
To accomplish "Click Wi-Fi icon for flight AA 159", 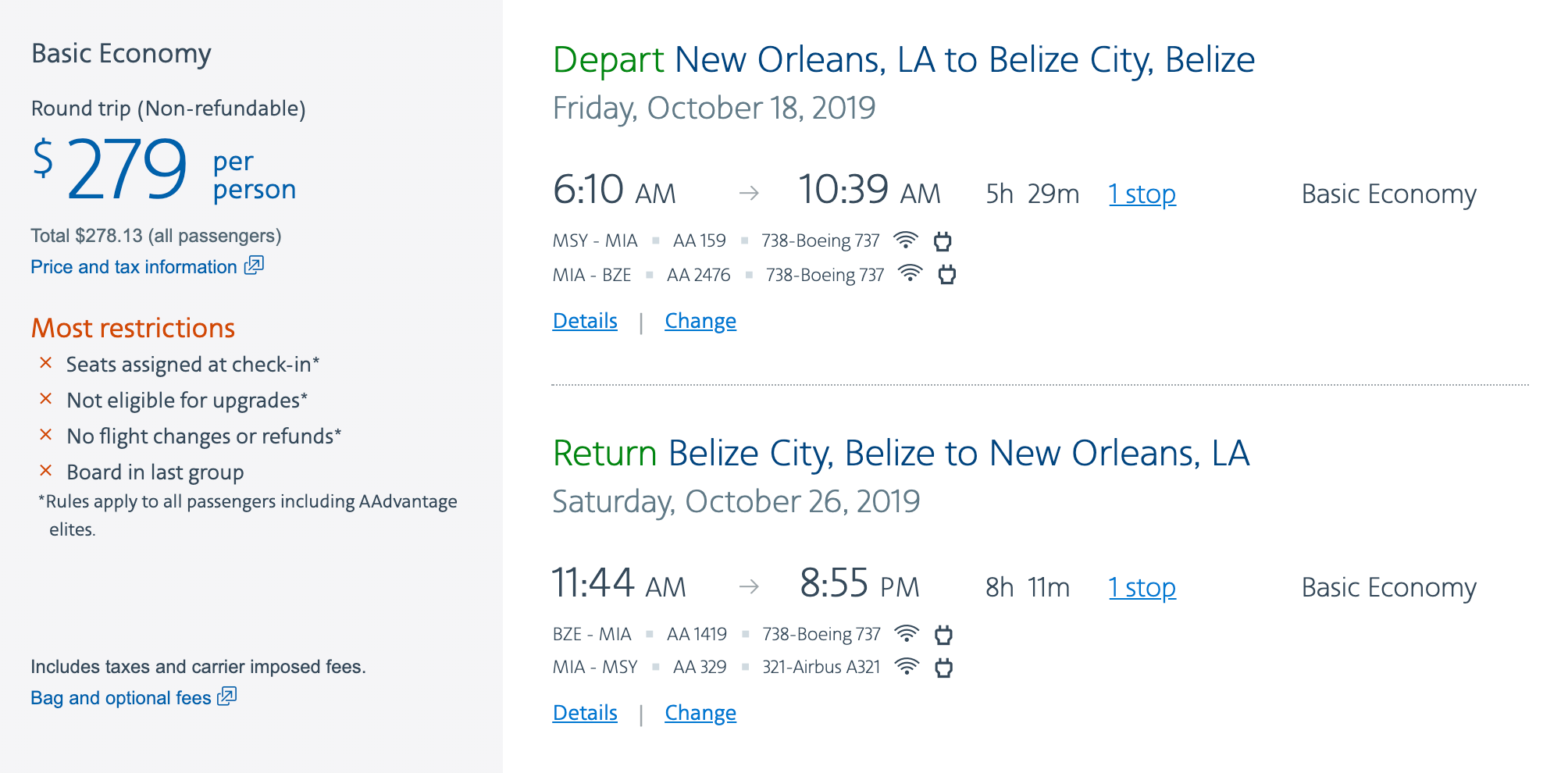I will click(906, 240).
